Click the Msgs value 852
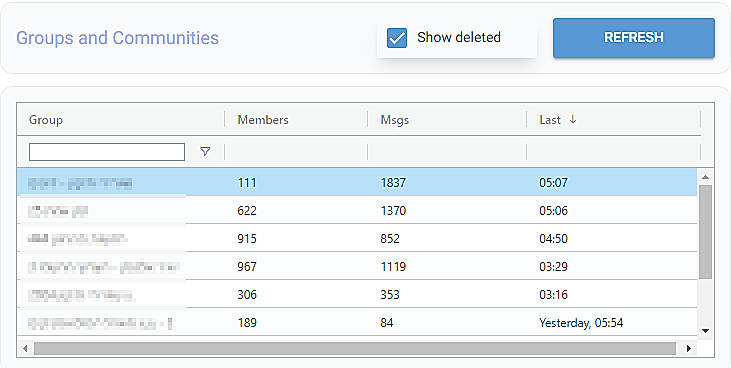 (x=390, y=238)
